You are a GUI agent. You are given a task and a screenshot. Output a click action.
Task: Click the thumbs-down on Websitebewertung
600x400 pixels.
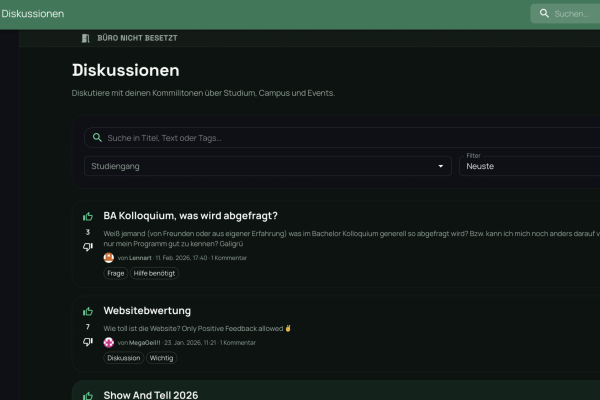(x=88, y=342)
